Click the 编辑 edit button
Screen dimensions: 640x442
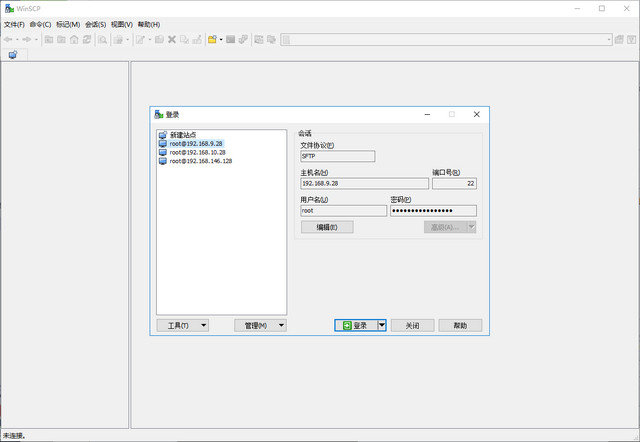point(327,227)
